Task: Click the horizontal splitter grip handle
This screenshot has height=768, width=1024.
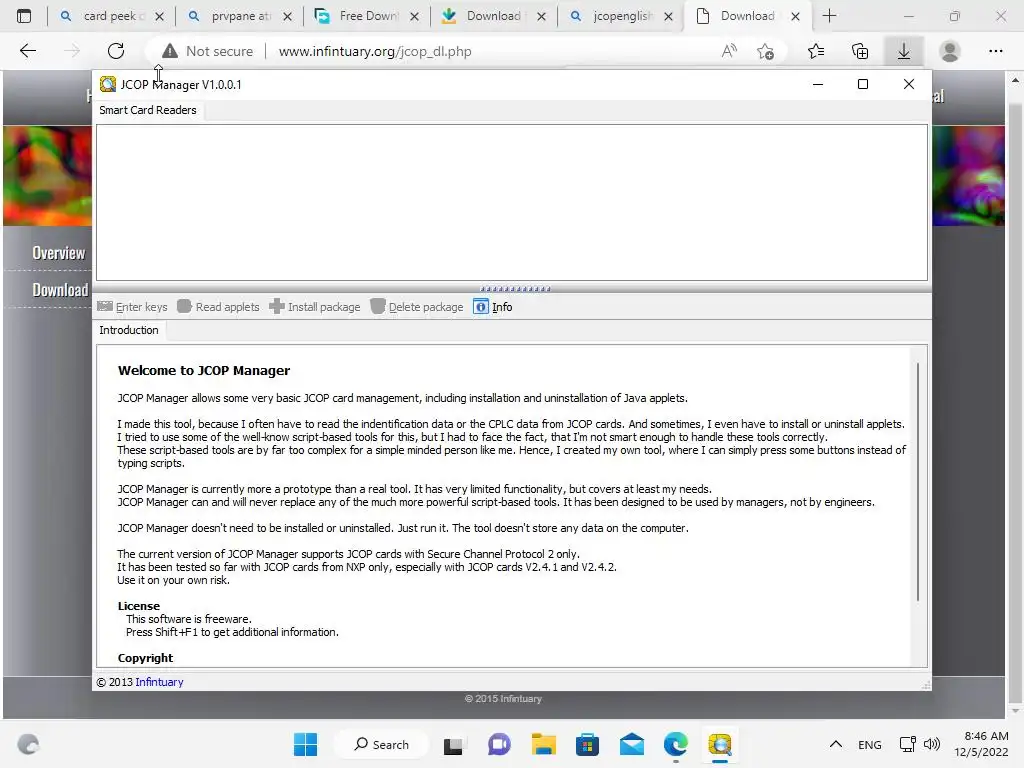Action: 515,289
